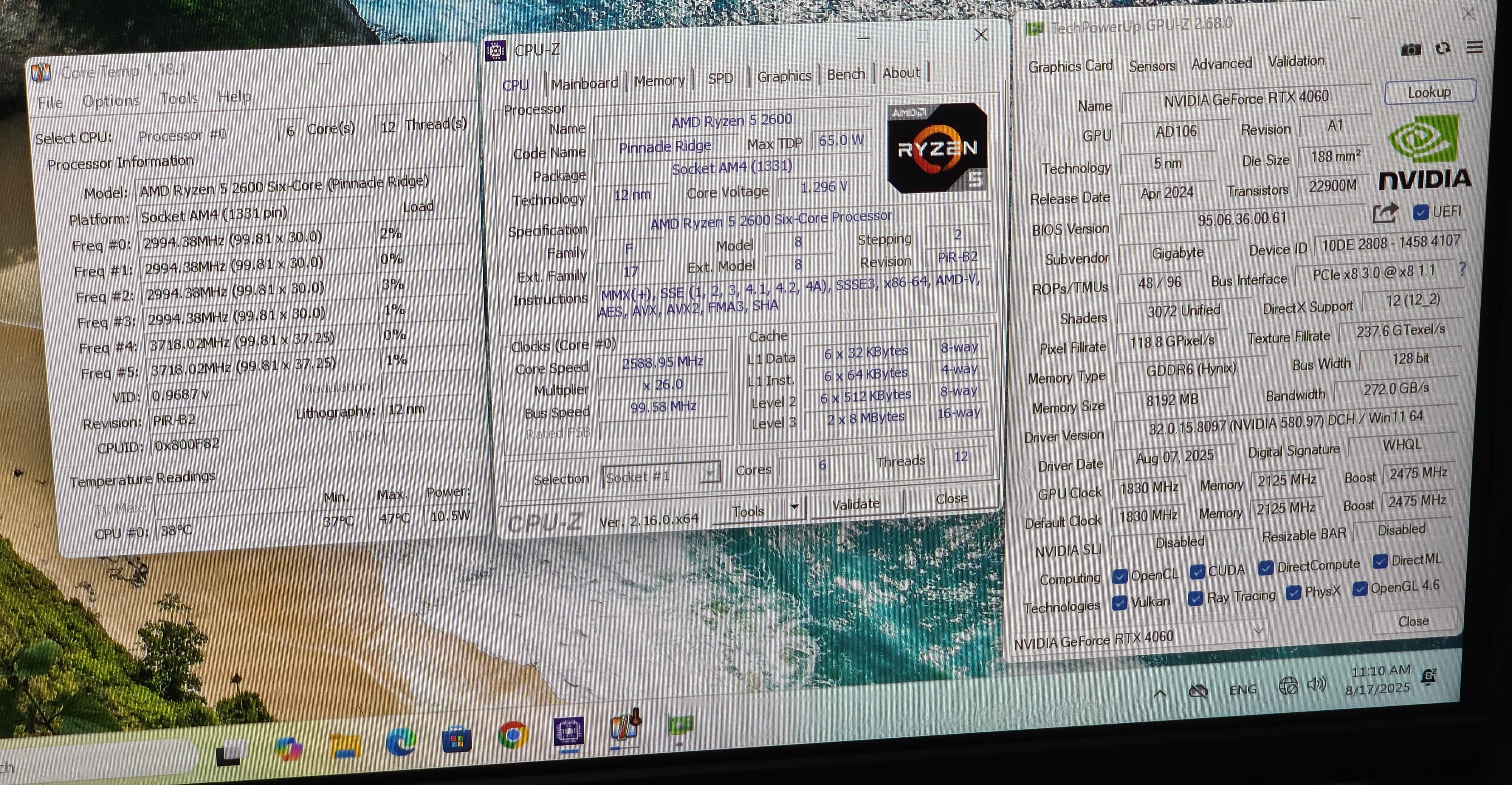Toggle Ray Tracing checkbox

point(1195,598)
